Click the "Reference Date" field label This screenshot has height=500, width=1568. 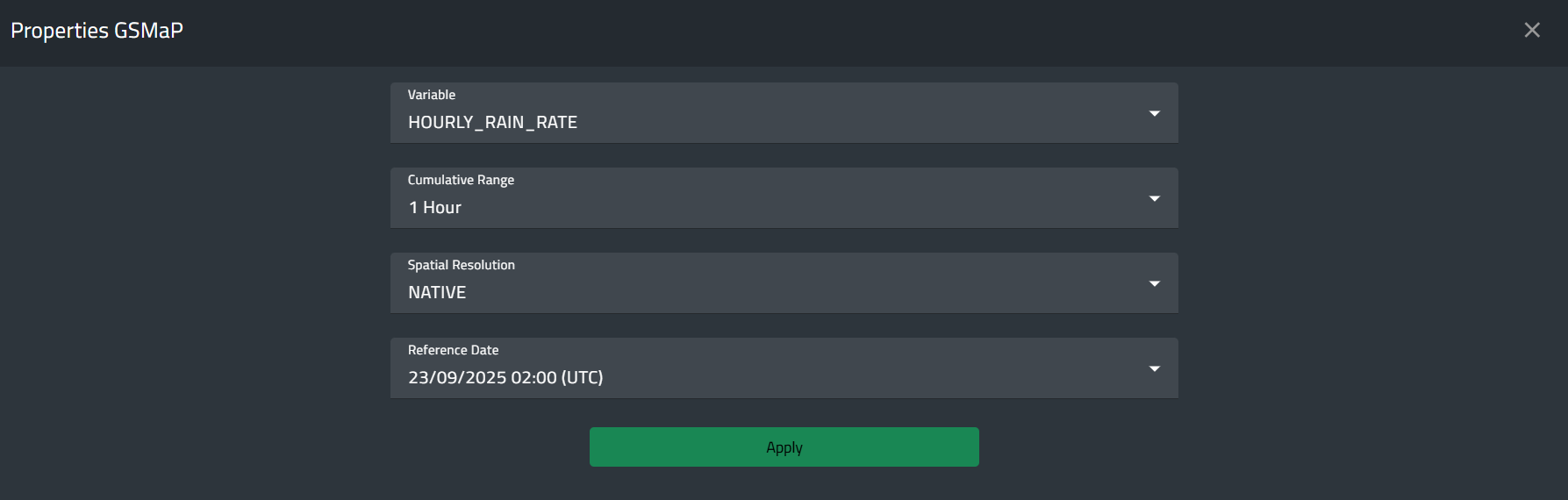[453, 350]
